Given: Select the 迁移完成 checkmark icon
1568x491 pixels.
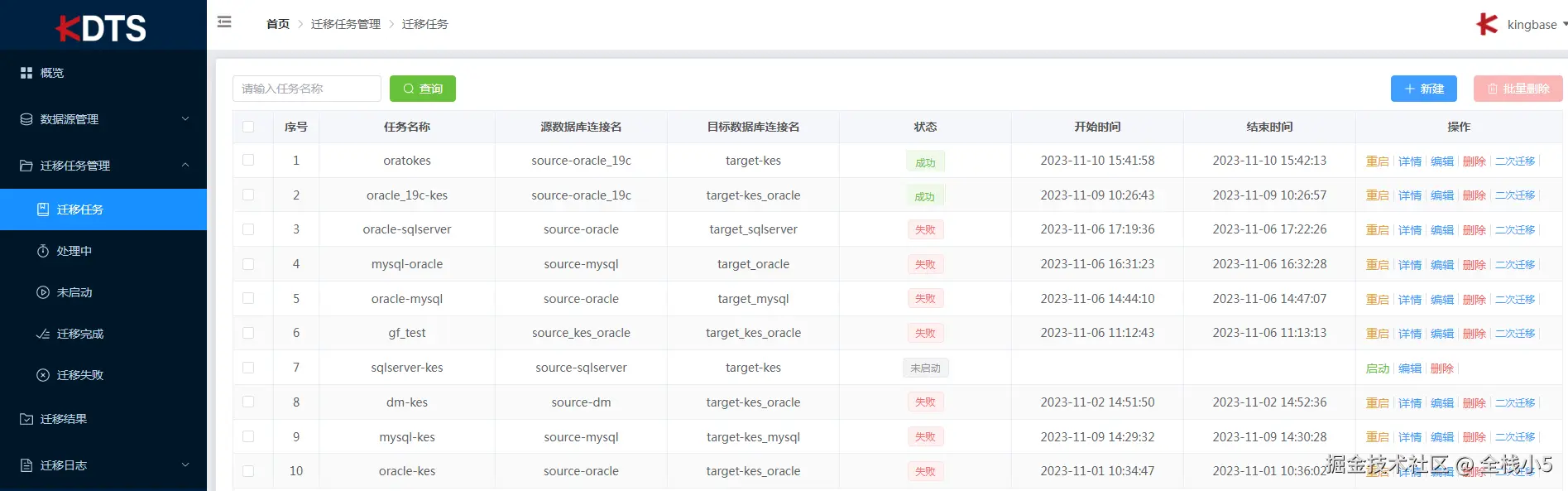Looking at the screenshot, I should click(x=43, y=334).
